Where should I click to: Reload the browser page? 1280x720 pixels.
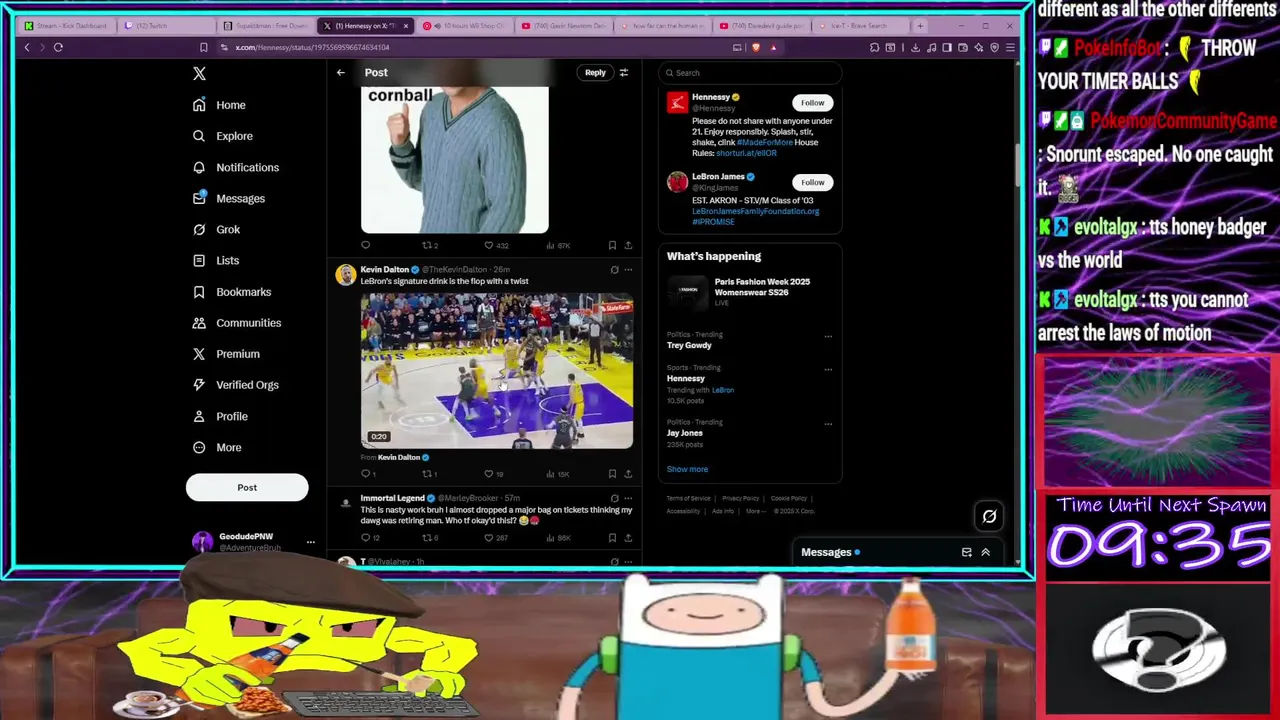(58, 47)
